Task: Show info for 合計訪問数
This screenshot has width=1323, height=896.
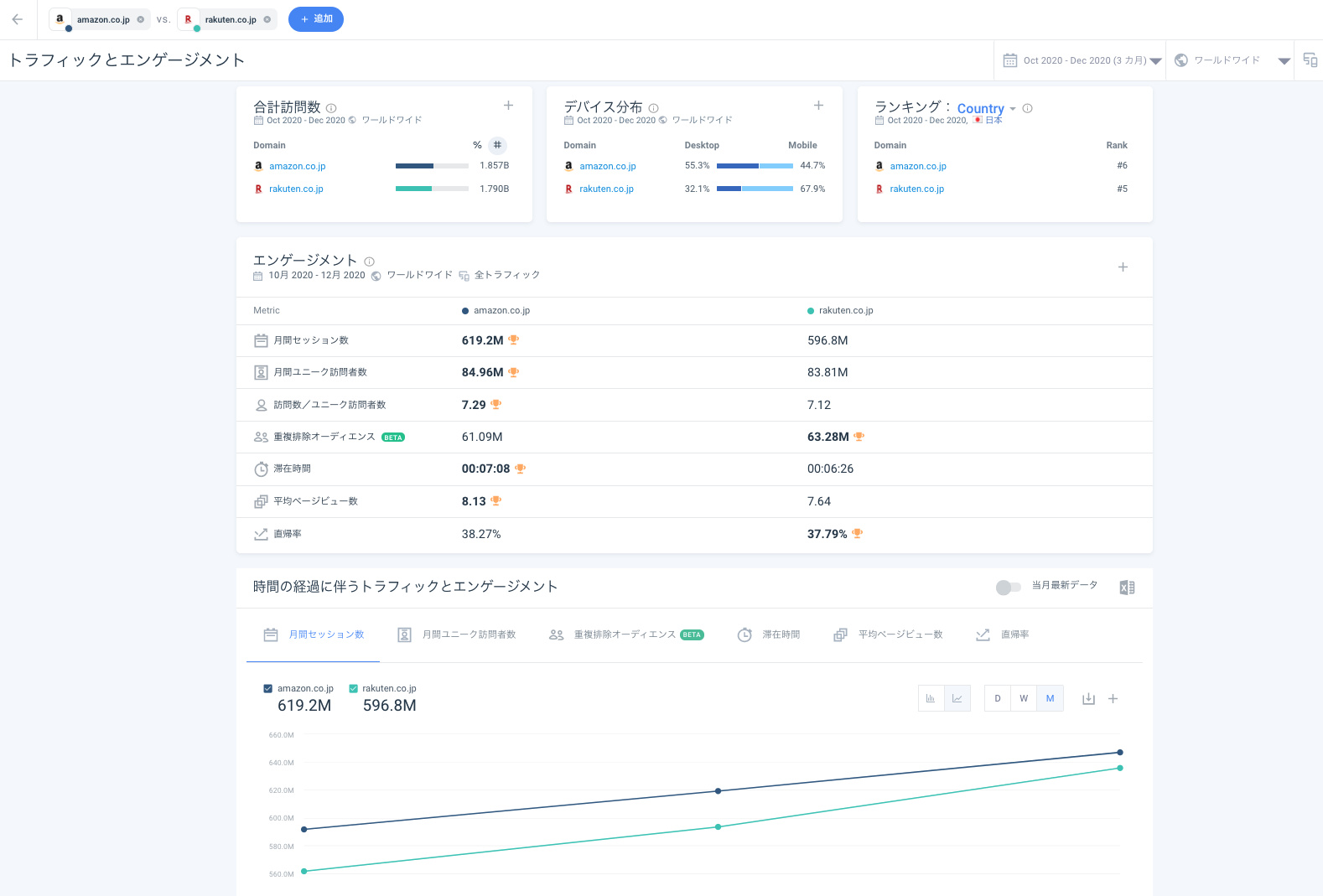Action: pos(331,108)
